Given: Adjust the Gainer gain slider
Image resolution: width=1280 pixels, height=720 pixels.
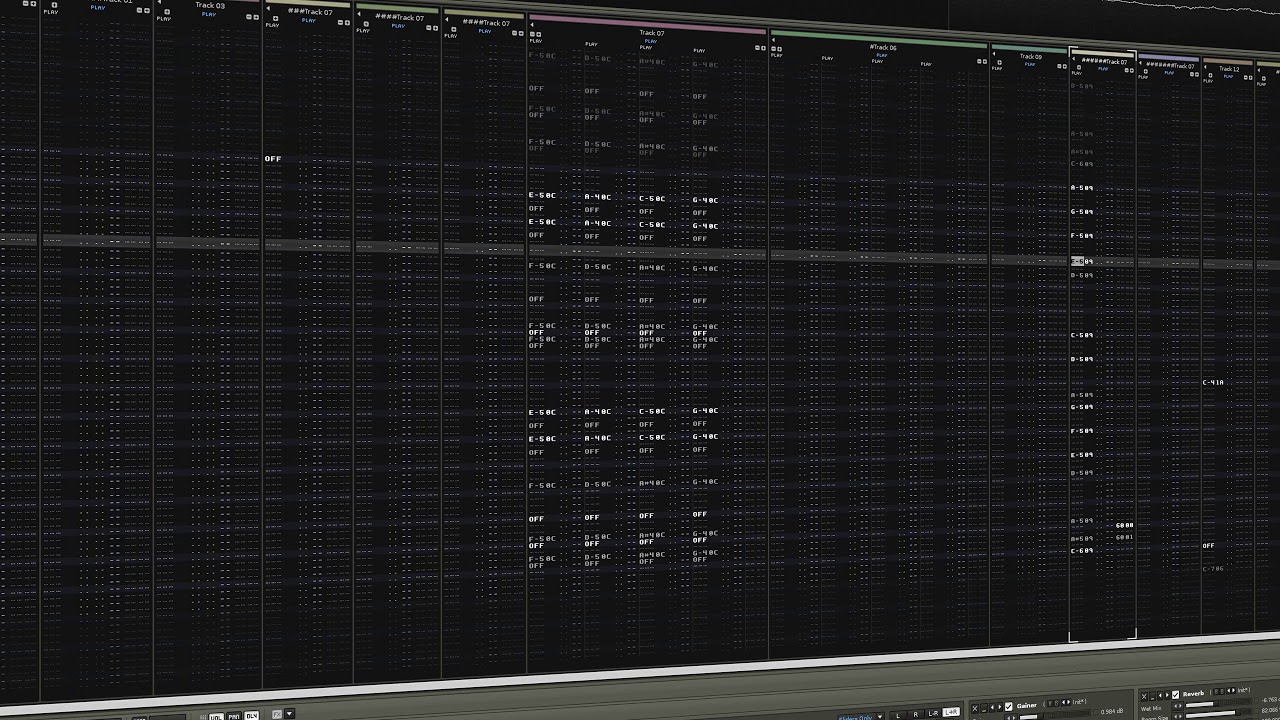Looking at the screenshot, I should point(1055,716).
